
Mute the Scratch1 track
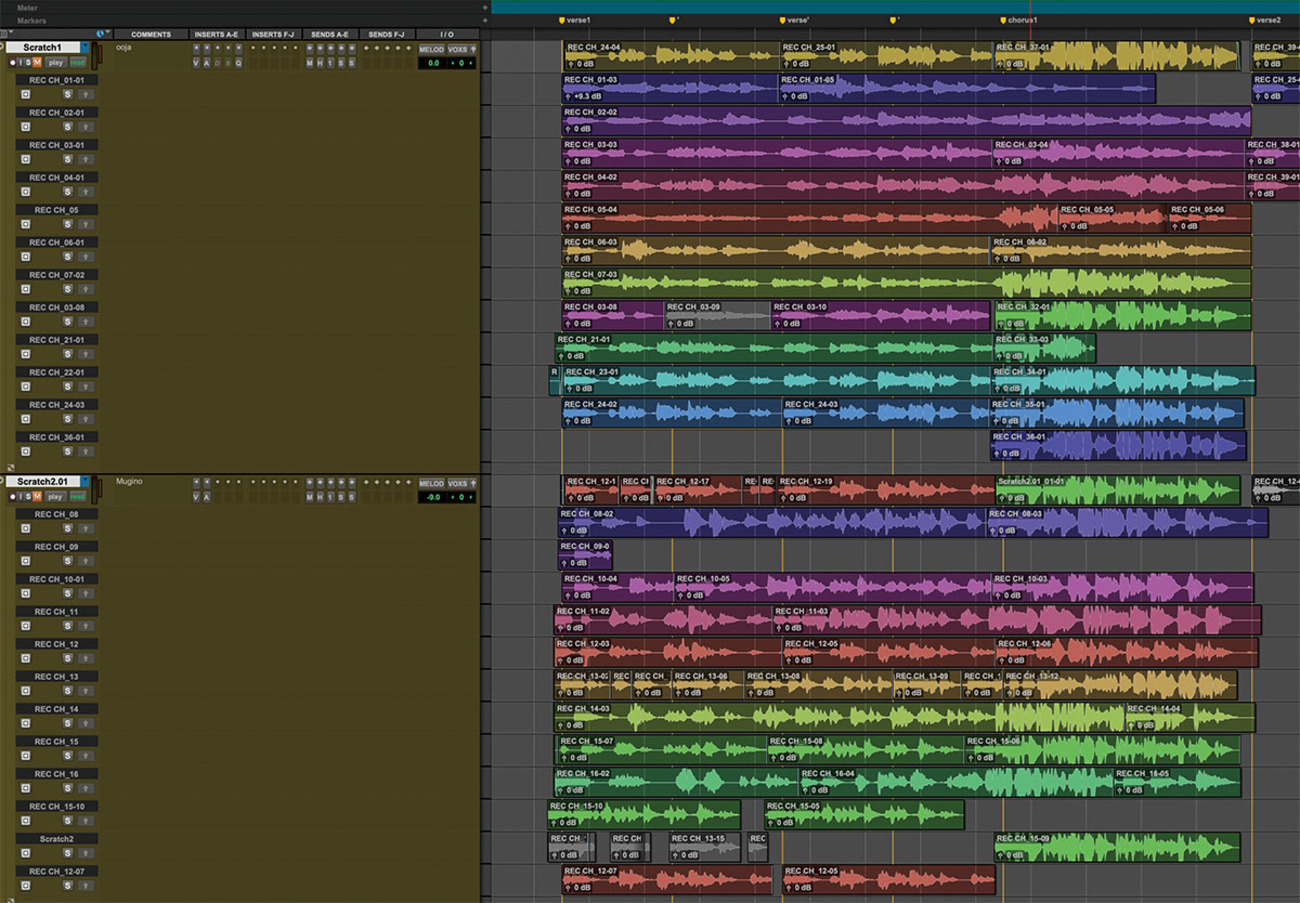click(x=37, y=63)
